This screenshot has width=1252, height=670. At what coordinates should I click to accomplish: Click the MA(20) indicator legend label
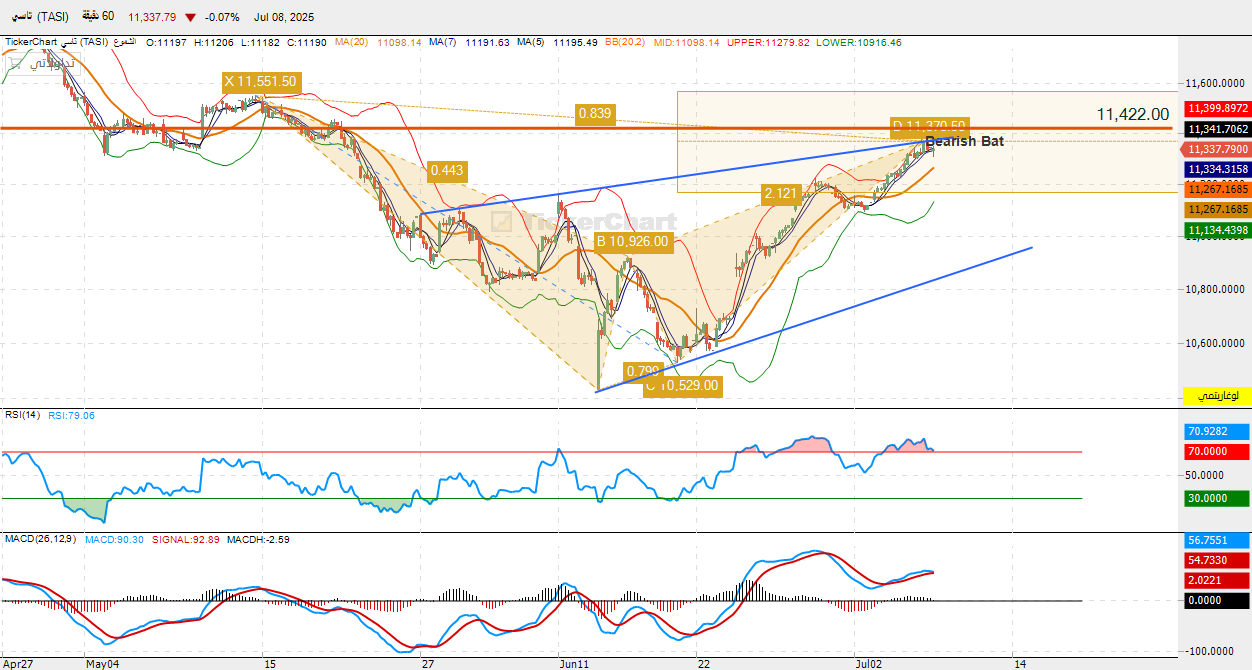(x=352, y=43)
